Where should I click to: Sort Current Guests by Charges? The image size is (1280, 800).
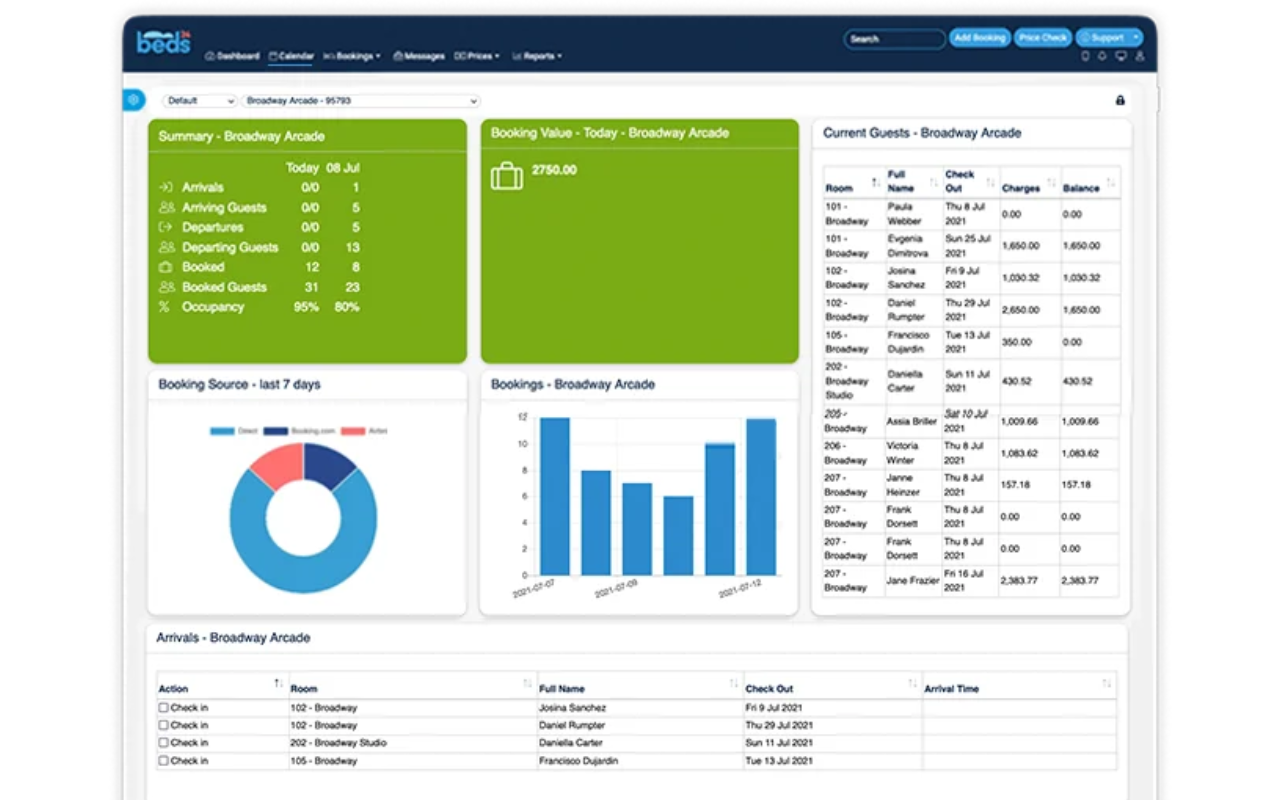point(1051,183)
